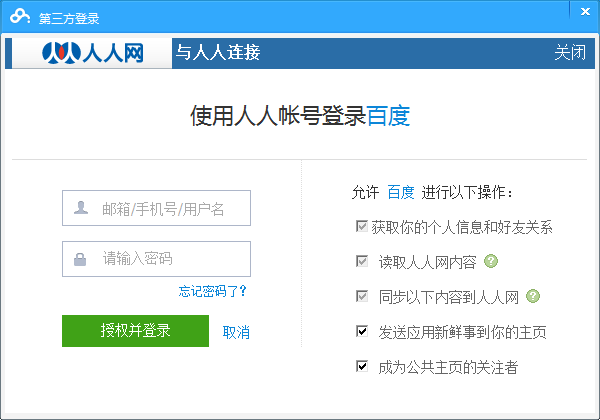Click the 邮箱/手机号/用户名 input field
The image size is (600, 420).
pyautogui.click(x=157, y=208)
